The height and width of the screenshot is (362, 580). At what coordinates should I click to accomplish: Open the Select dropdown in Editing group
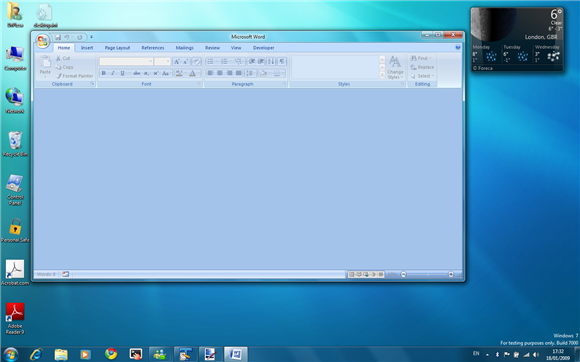[422, 76]
